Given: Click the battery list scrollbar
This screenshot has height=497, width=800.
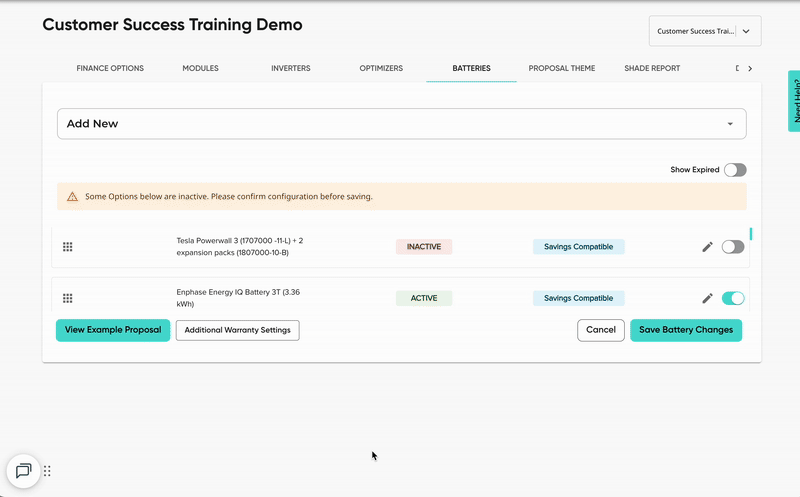Looking at the screenshot, I should pos(751,234).
